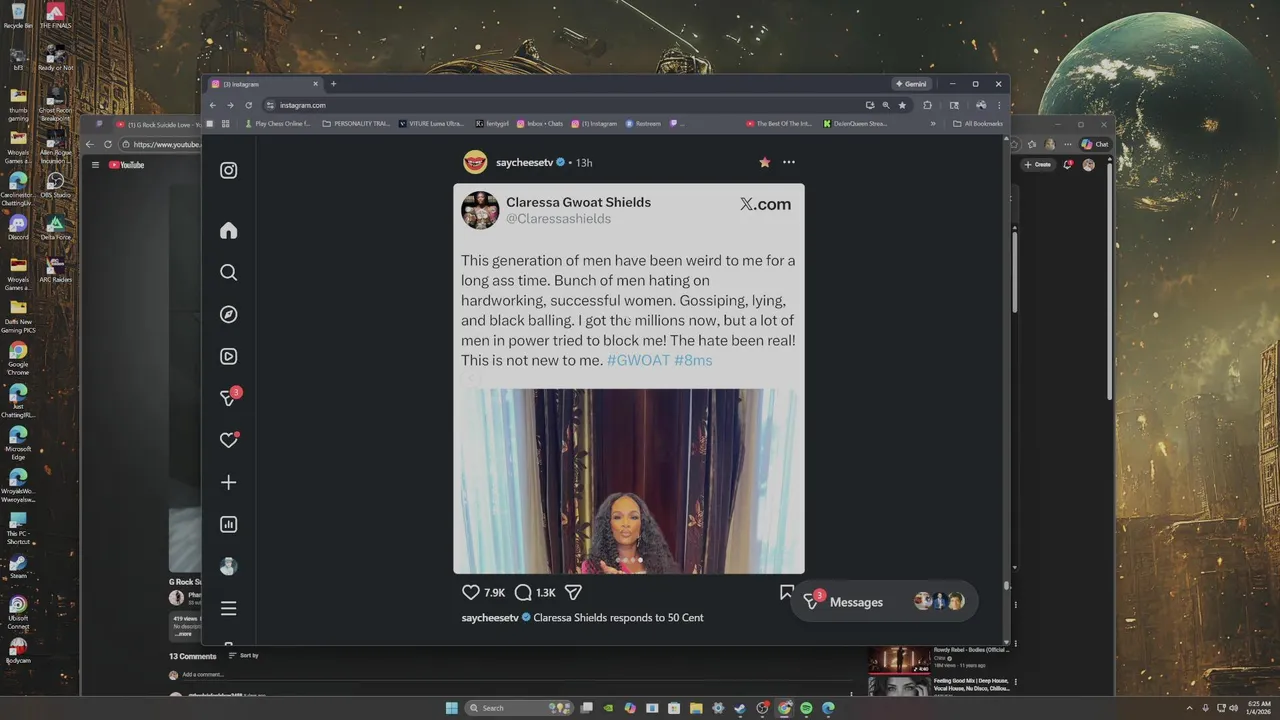This screenshot has height=720, width=1280.
Task: Open Instagram logo in left sidebar
Action: 228,170
